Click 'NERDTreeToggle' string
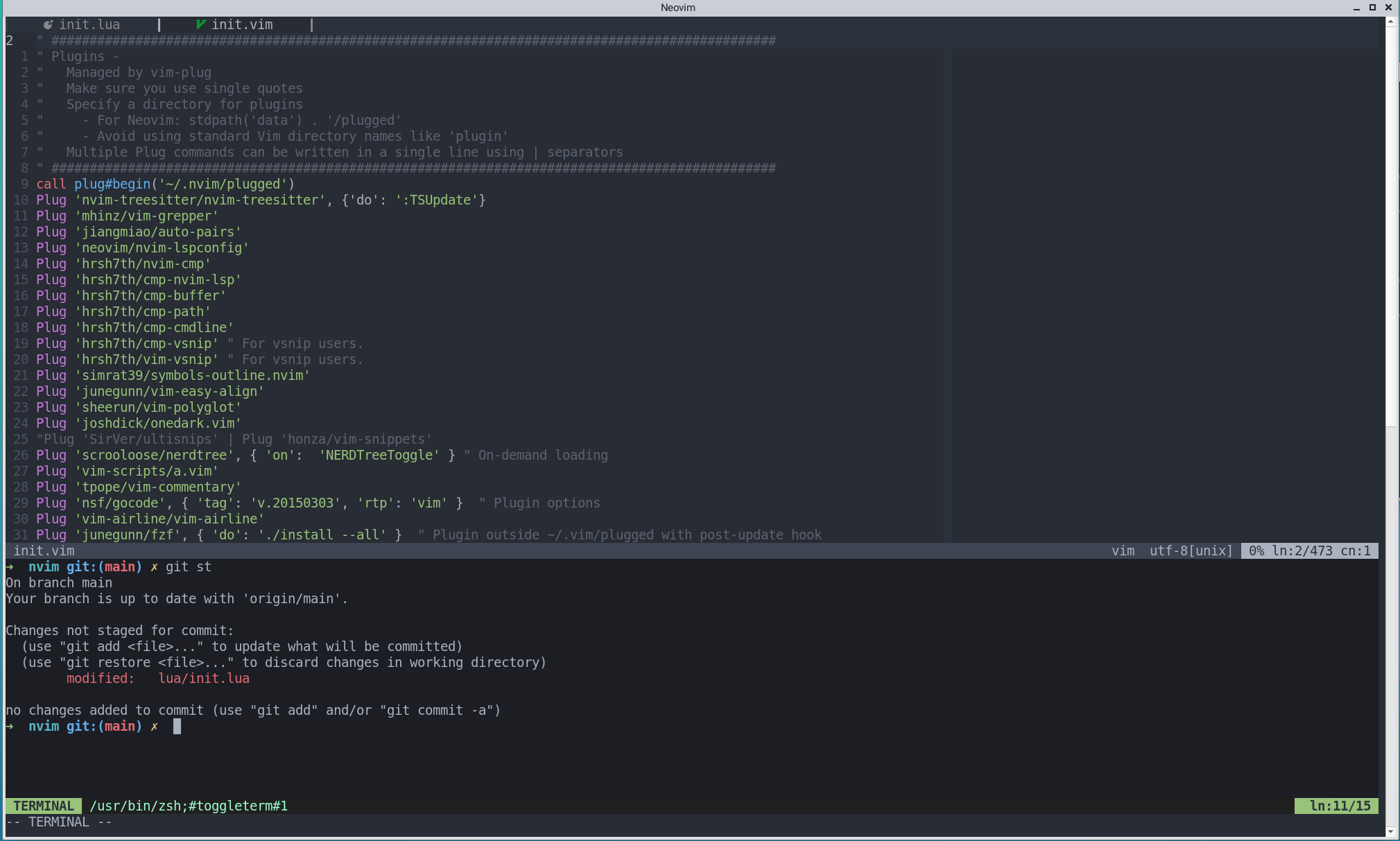The width and height of the screenshot is (1400, 841). 379,455
